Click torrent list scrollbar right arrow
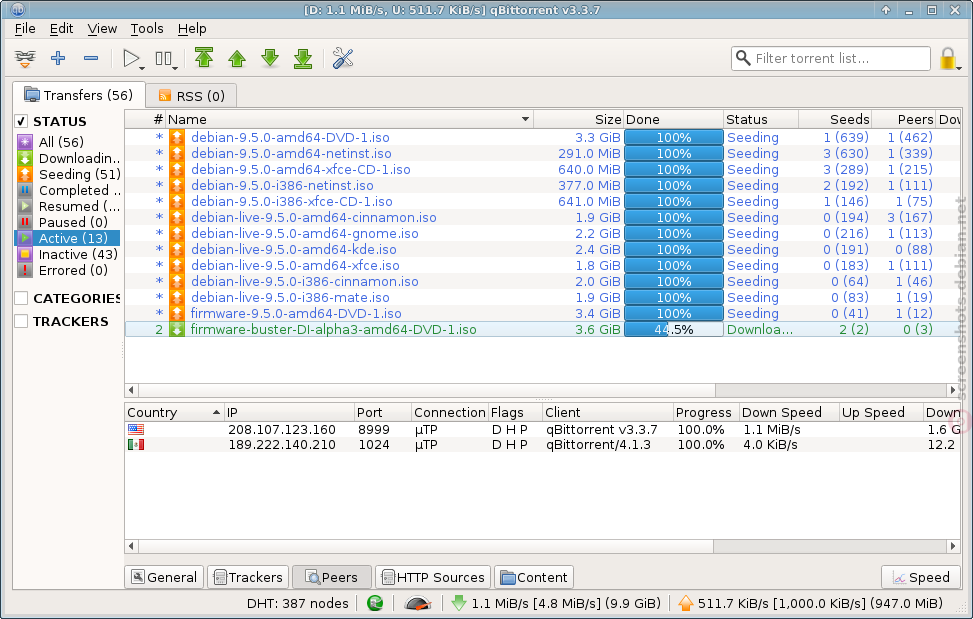 click(x=953, y=390)
